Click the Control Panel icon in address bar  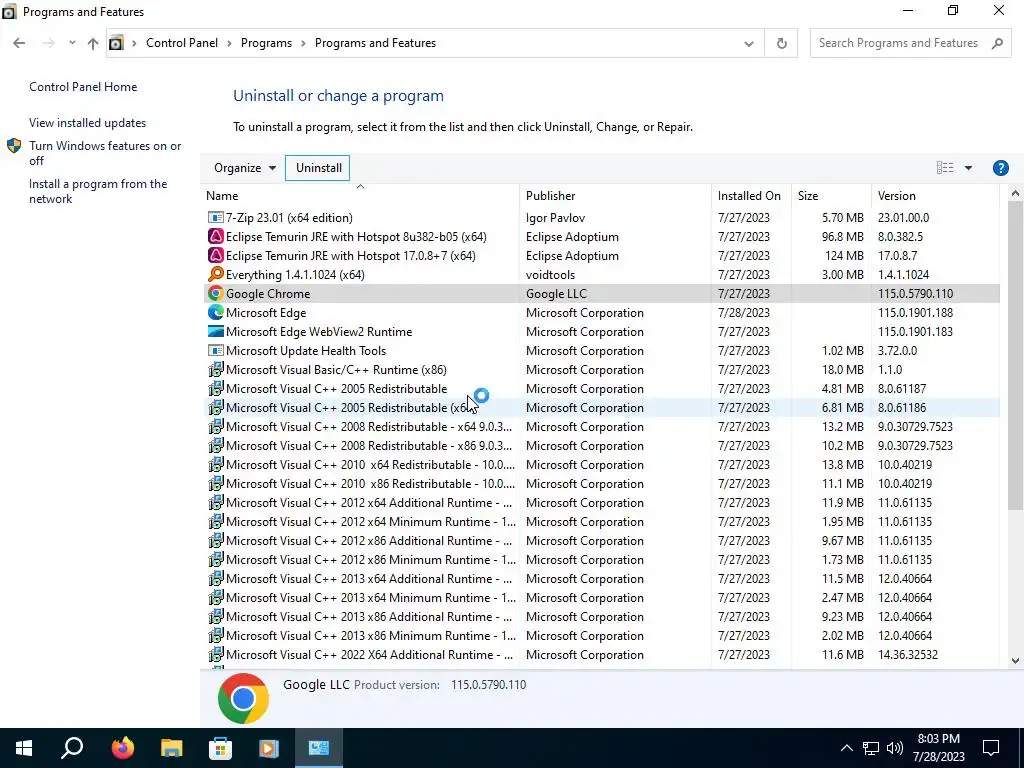tap(116, 43)
